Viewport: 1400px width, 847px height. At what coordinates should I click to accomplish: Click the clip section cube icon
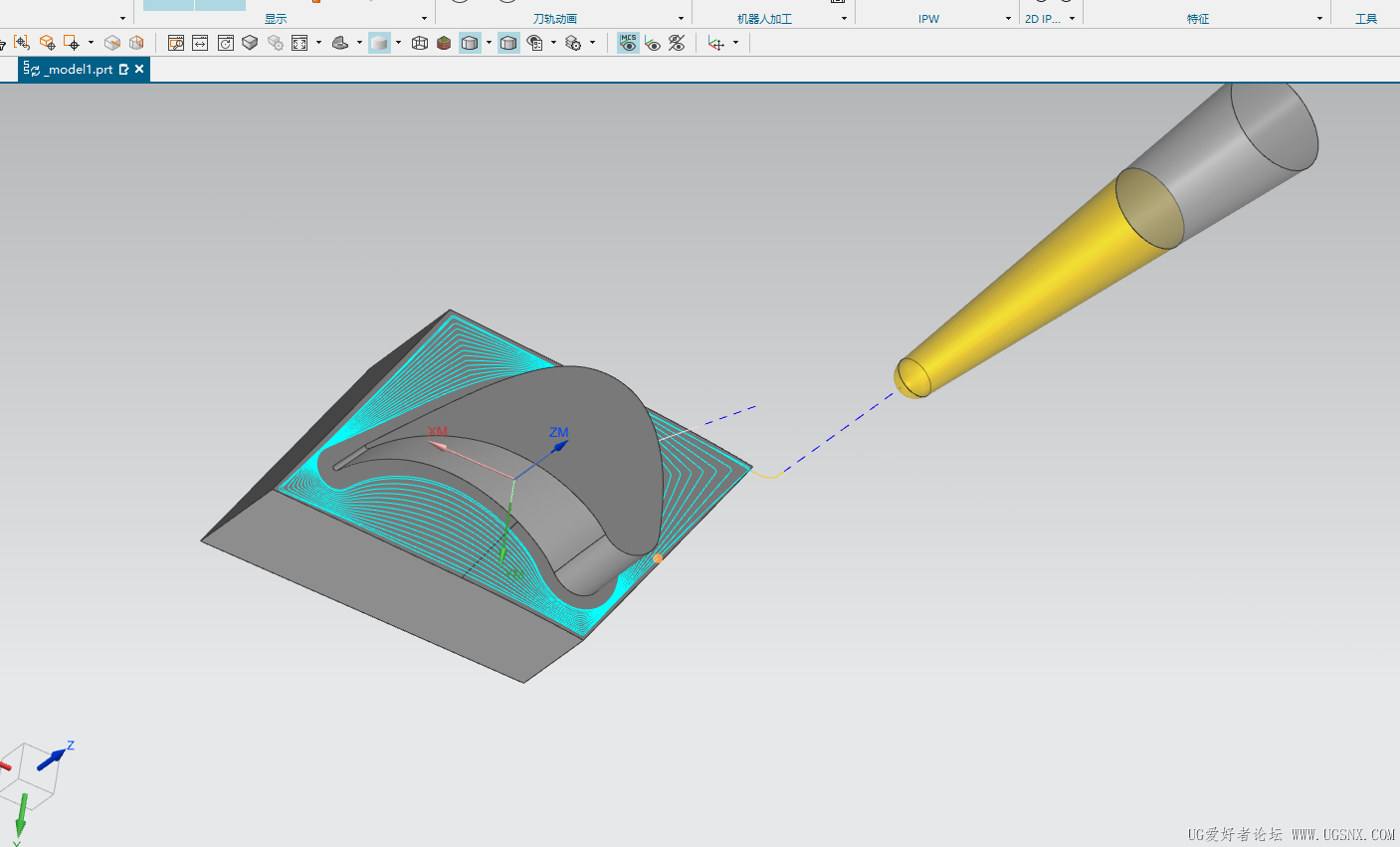click(112, 43)
